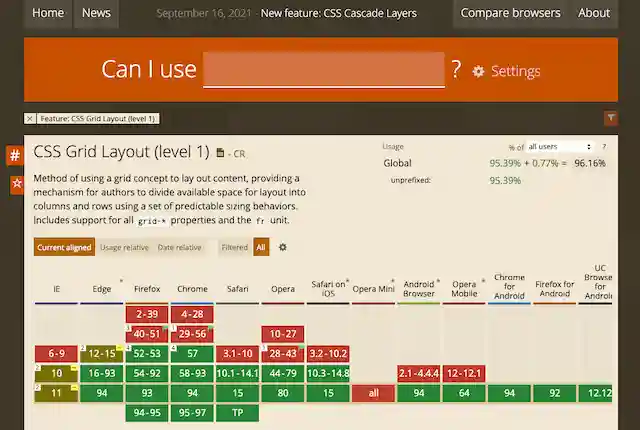Screen dimensions: 640x430
Task: Open the spec document icon by title
Action: (x=220, y=153)
